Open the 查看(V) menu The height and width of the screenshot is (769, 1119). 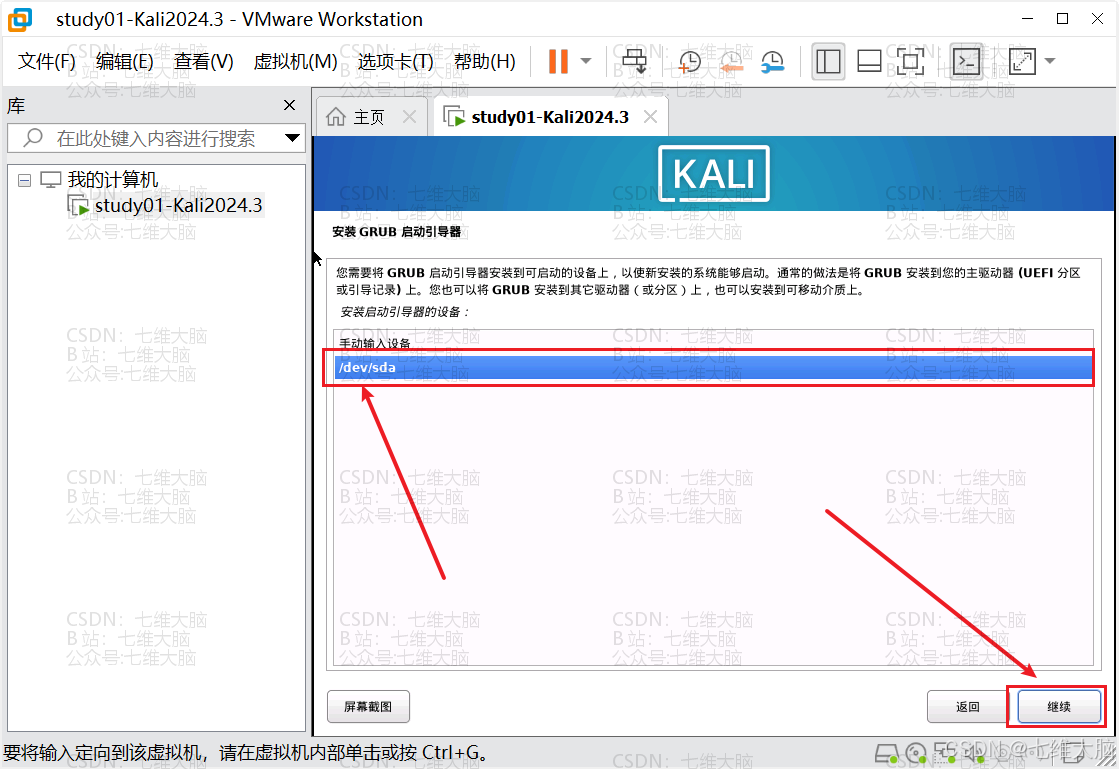[203, 61]
